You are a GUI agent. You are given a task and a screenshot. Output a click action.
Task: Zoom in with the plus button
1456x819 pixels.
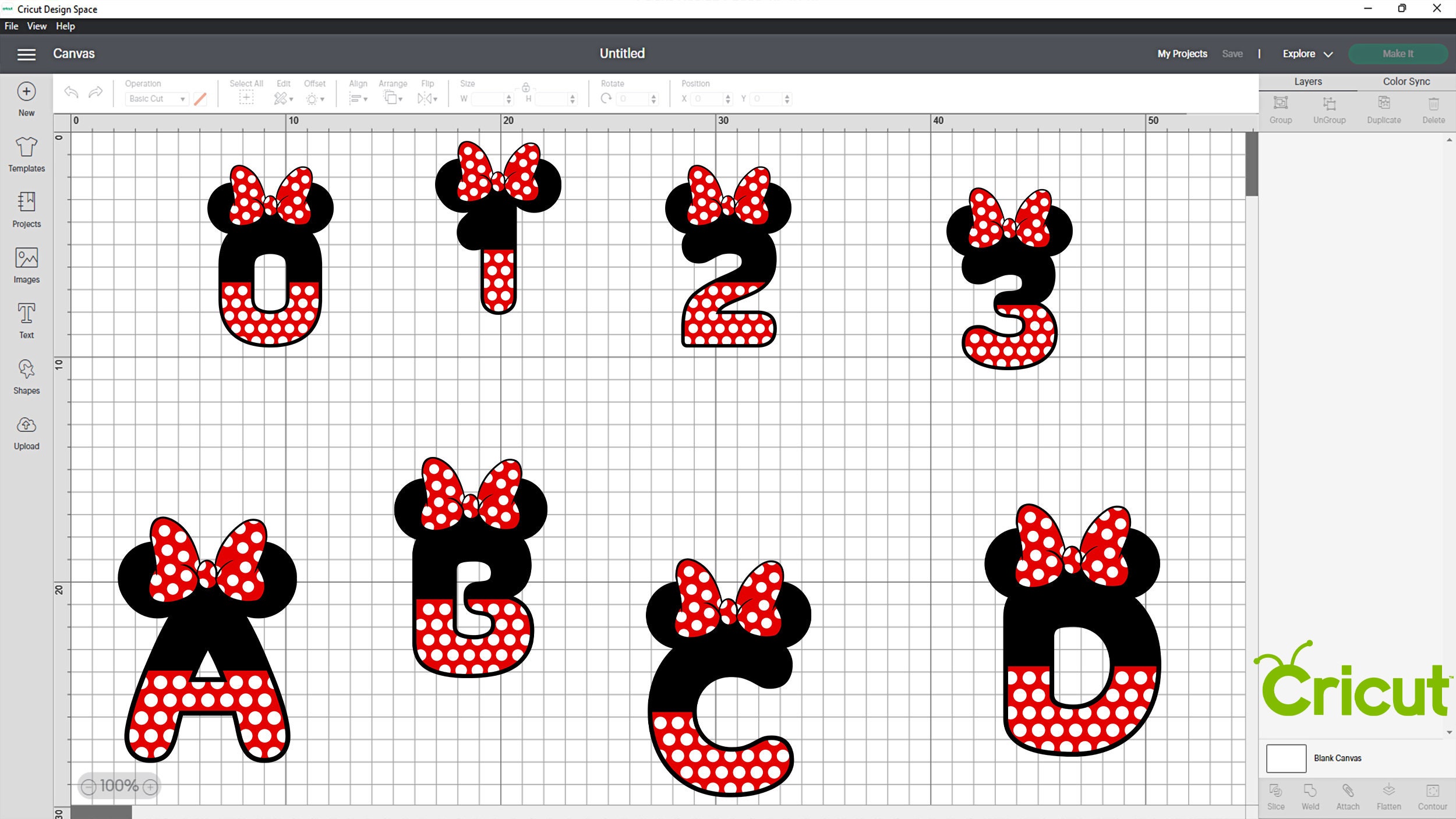pos(150,787)
